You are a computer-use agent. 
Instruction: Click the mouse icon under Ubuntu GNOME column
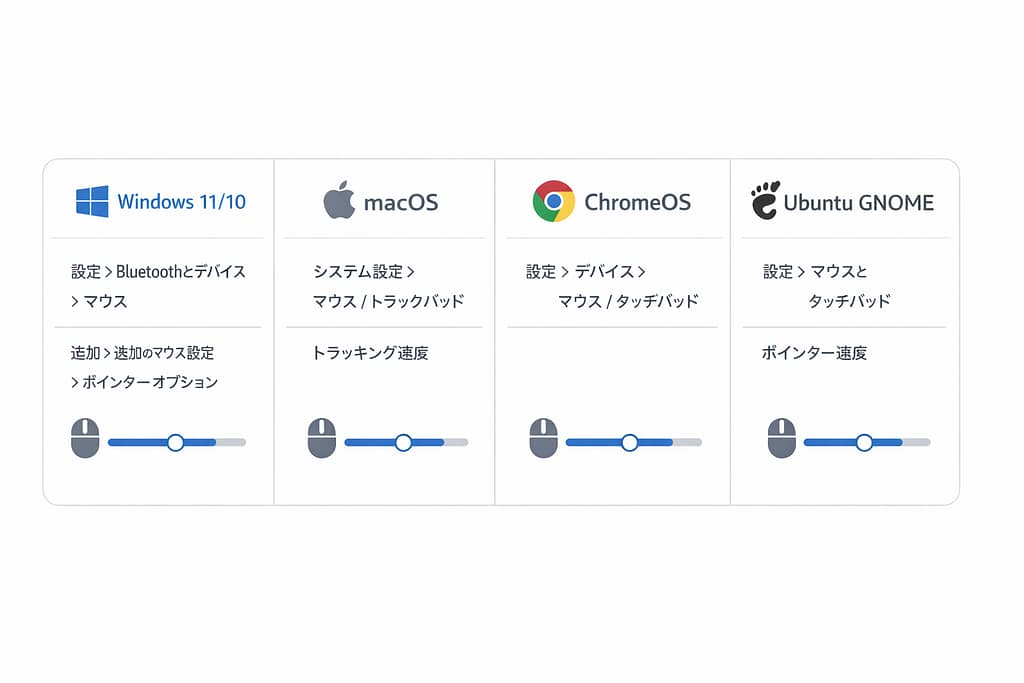pos(781,439)
